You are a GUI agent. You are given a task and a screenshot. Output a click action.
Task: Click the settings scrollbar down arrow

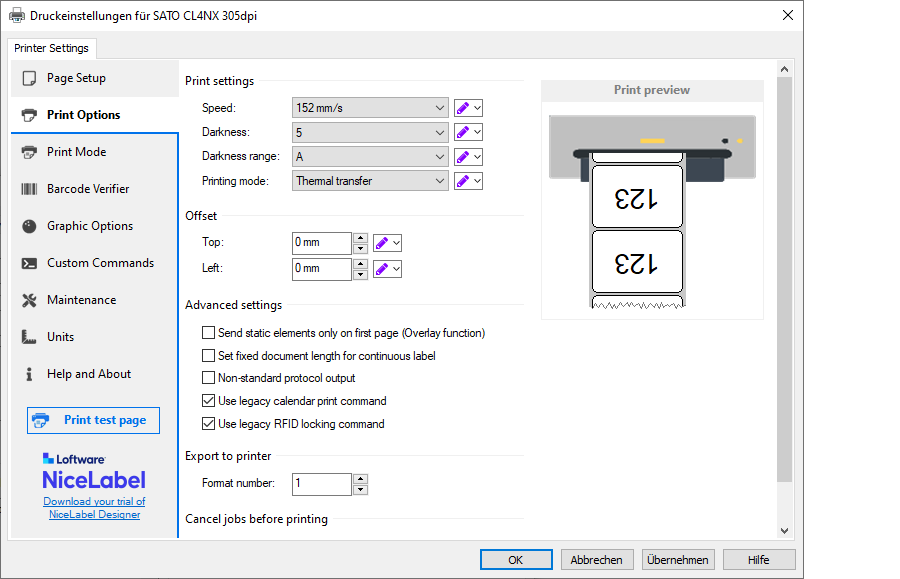785,531
